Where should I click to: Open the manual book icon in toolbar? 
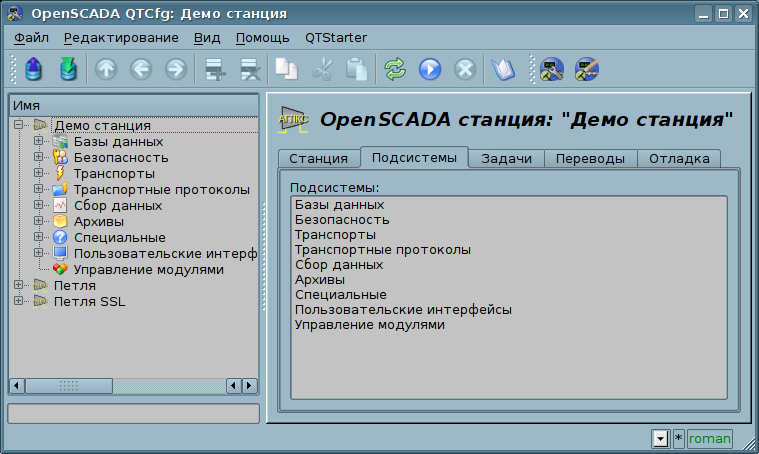point(502,70)
